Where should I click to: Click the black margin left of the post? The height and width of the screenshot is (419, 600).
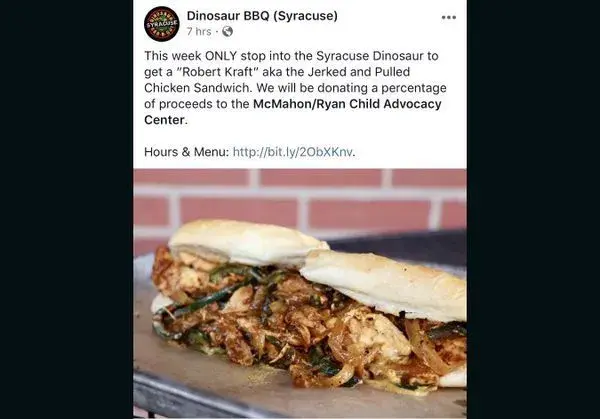tap(67, 209)
